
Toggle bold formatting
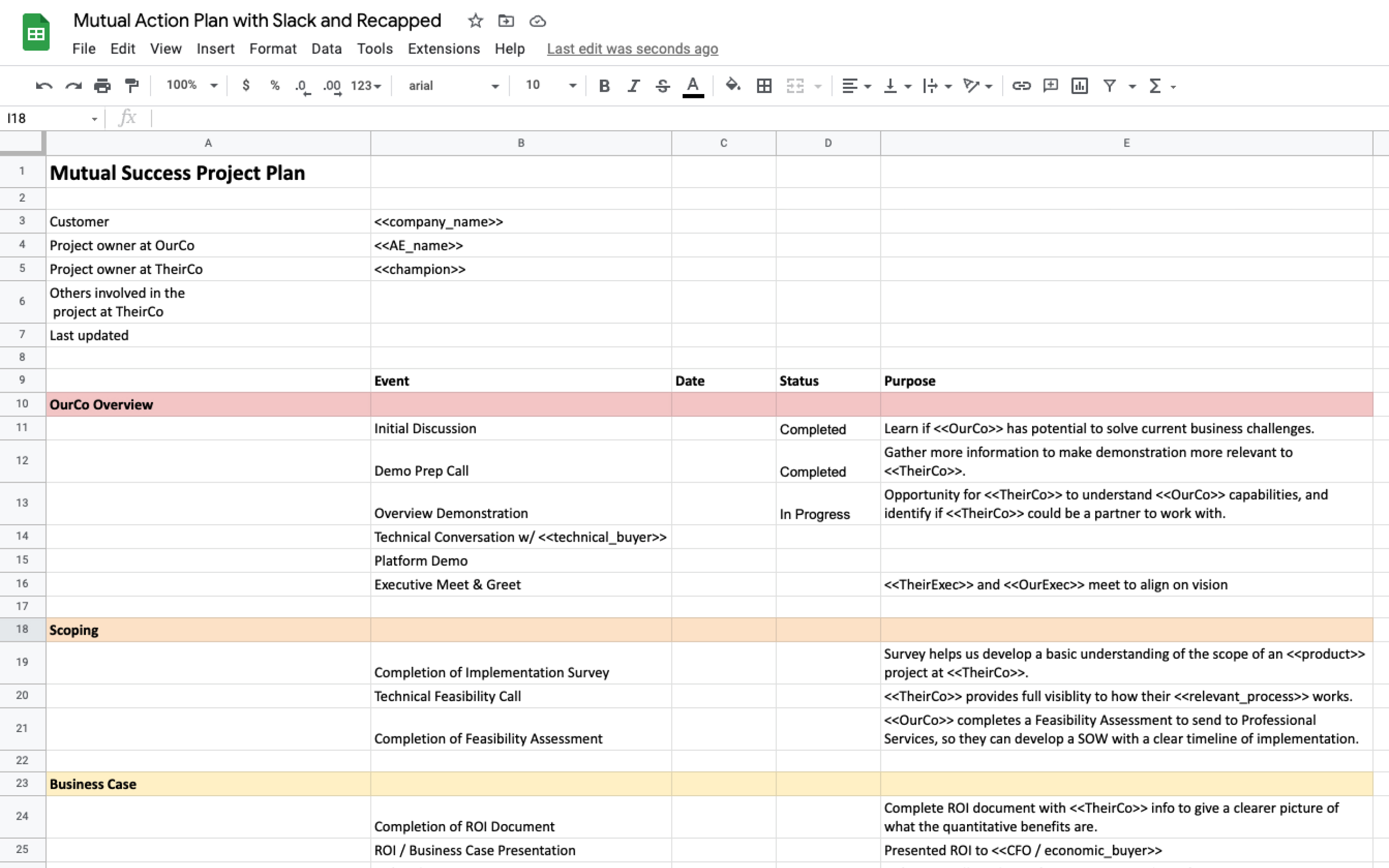coord(604,86)
